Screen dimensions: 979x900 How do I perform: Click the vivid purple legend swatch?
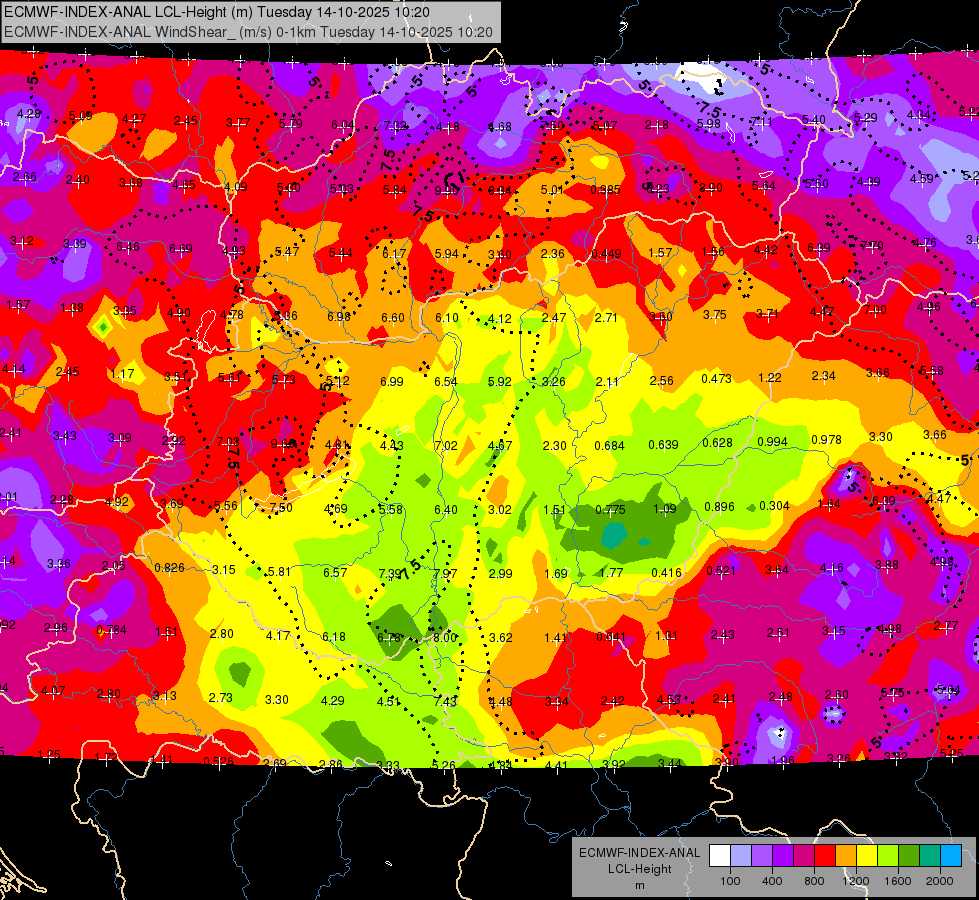point(783,856)
